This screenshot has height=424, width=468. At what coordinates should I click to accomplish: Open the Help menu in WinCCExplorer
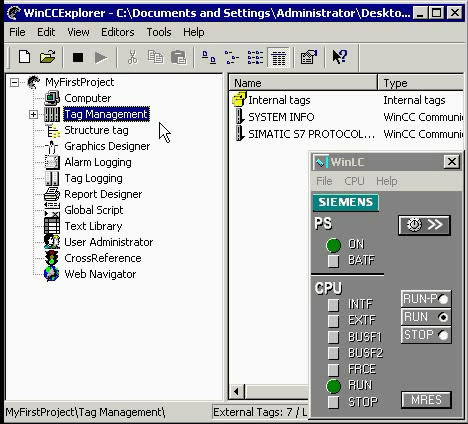pyautogui.click(x=194, y=32)
